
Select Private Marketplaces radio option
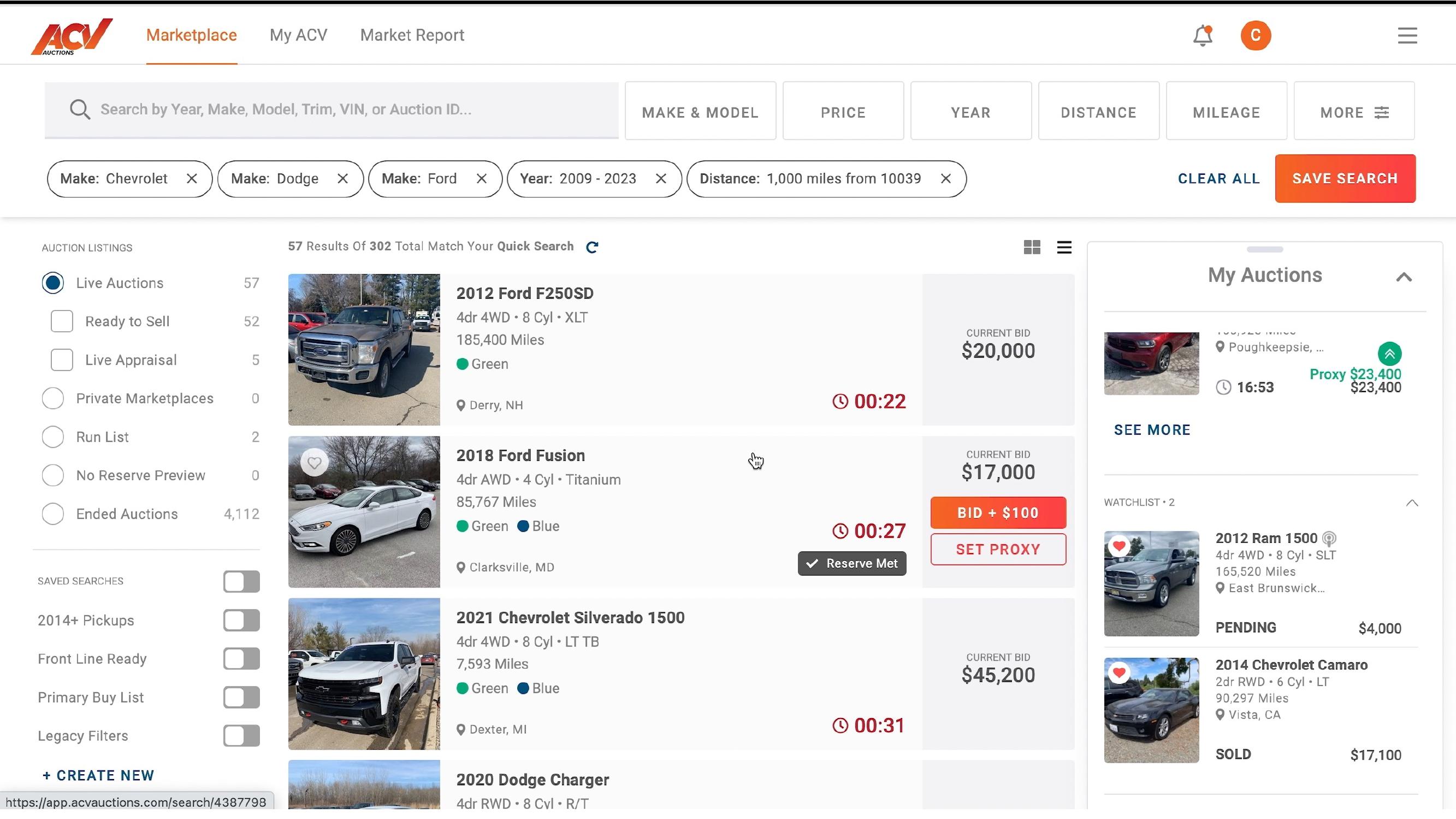point(52,399)
